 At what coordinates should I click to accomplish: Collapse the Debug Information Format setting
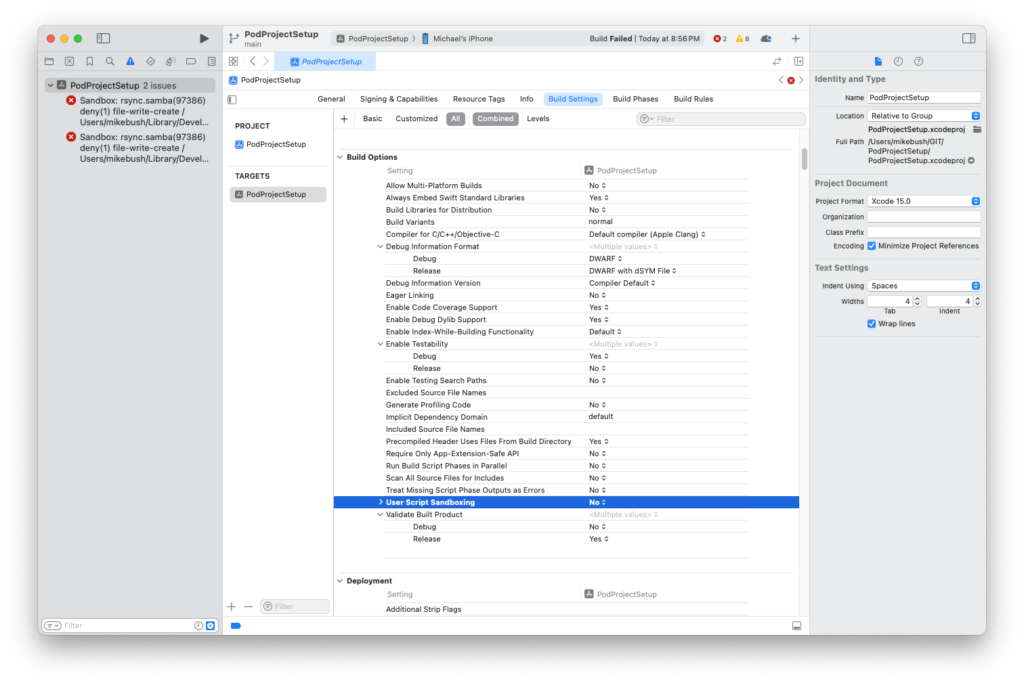click(380, 246)
